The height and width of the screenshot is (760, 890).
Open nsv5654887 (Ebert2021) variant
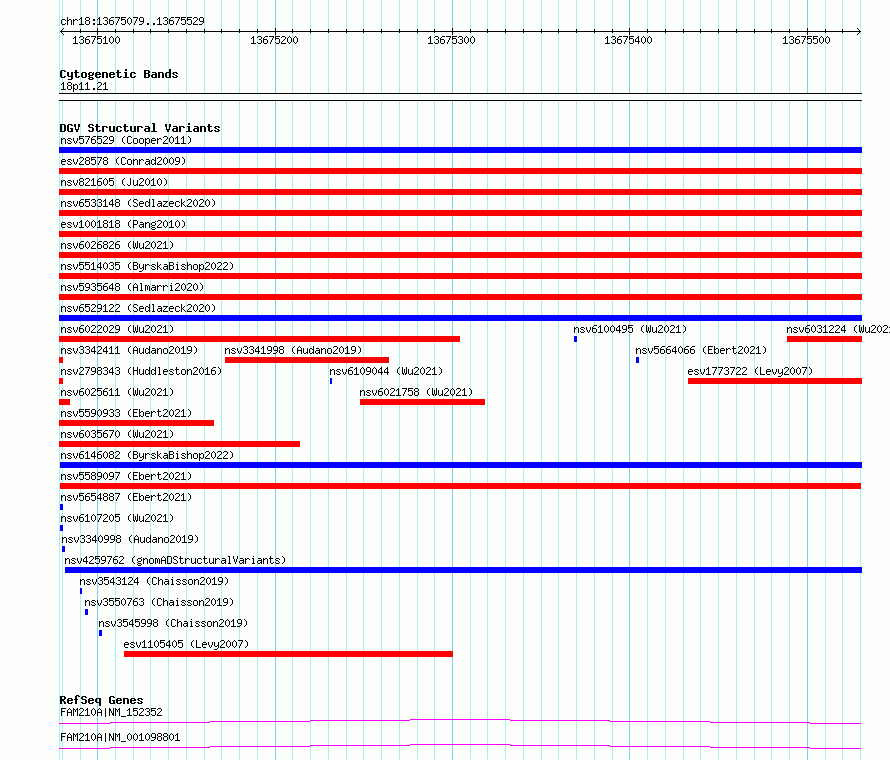click(x=126, y=497)
